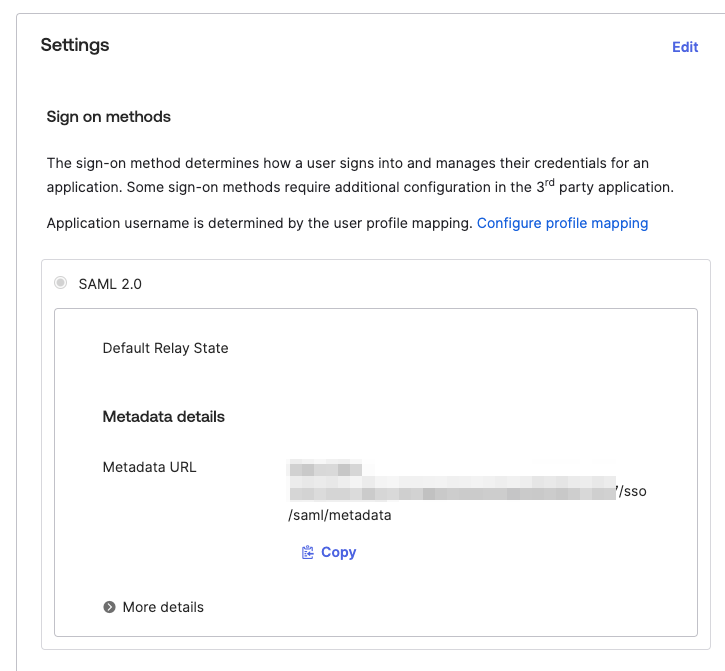
Task: Click the Metadata URL label
Action: click(149, 467)
